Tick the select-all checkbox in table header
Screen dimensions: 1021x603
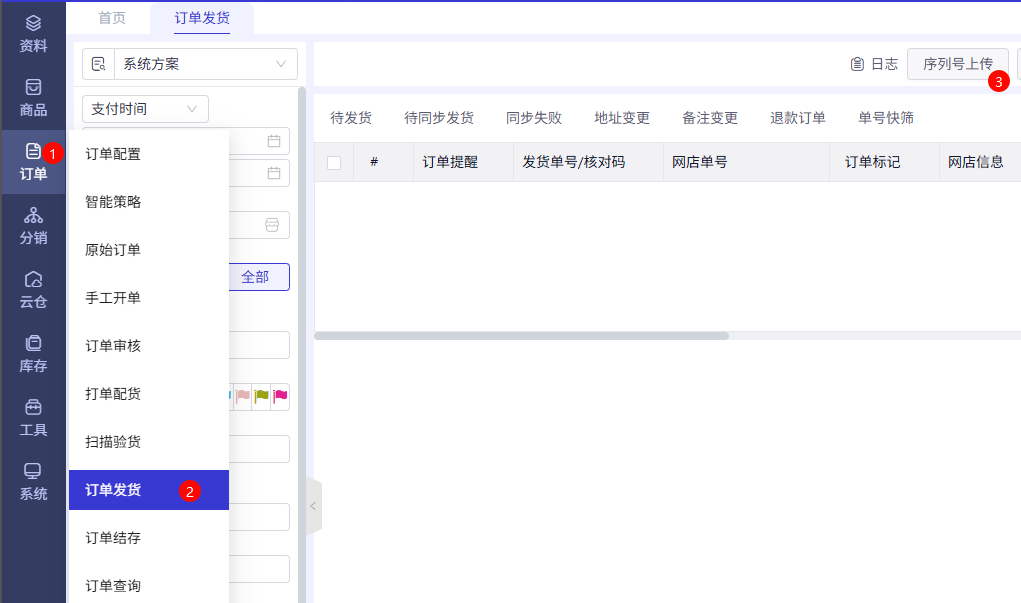click(334, 163)
